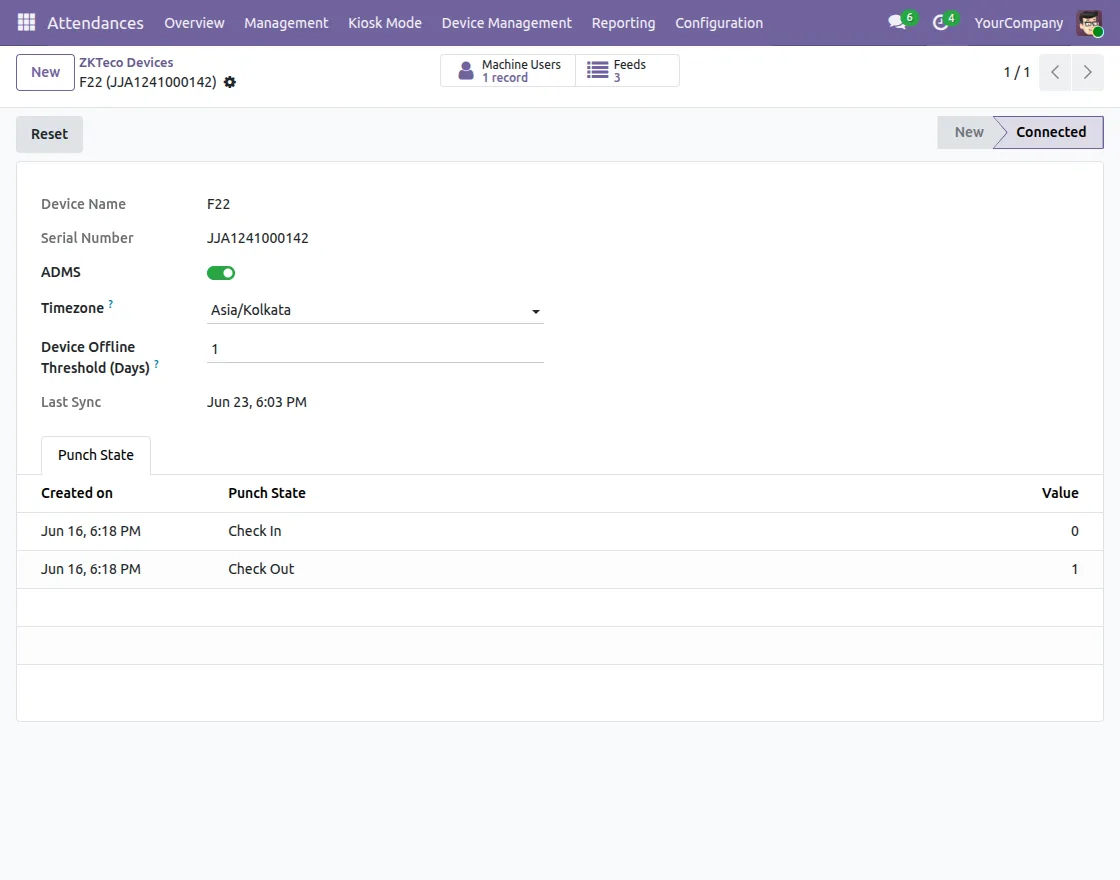Open the Check In punch state row
The height and width of the screenshot is (880, 1120).
[560, 531]
